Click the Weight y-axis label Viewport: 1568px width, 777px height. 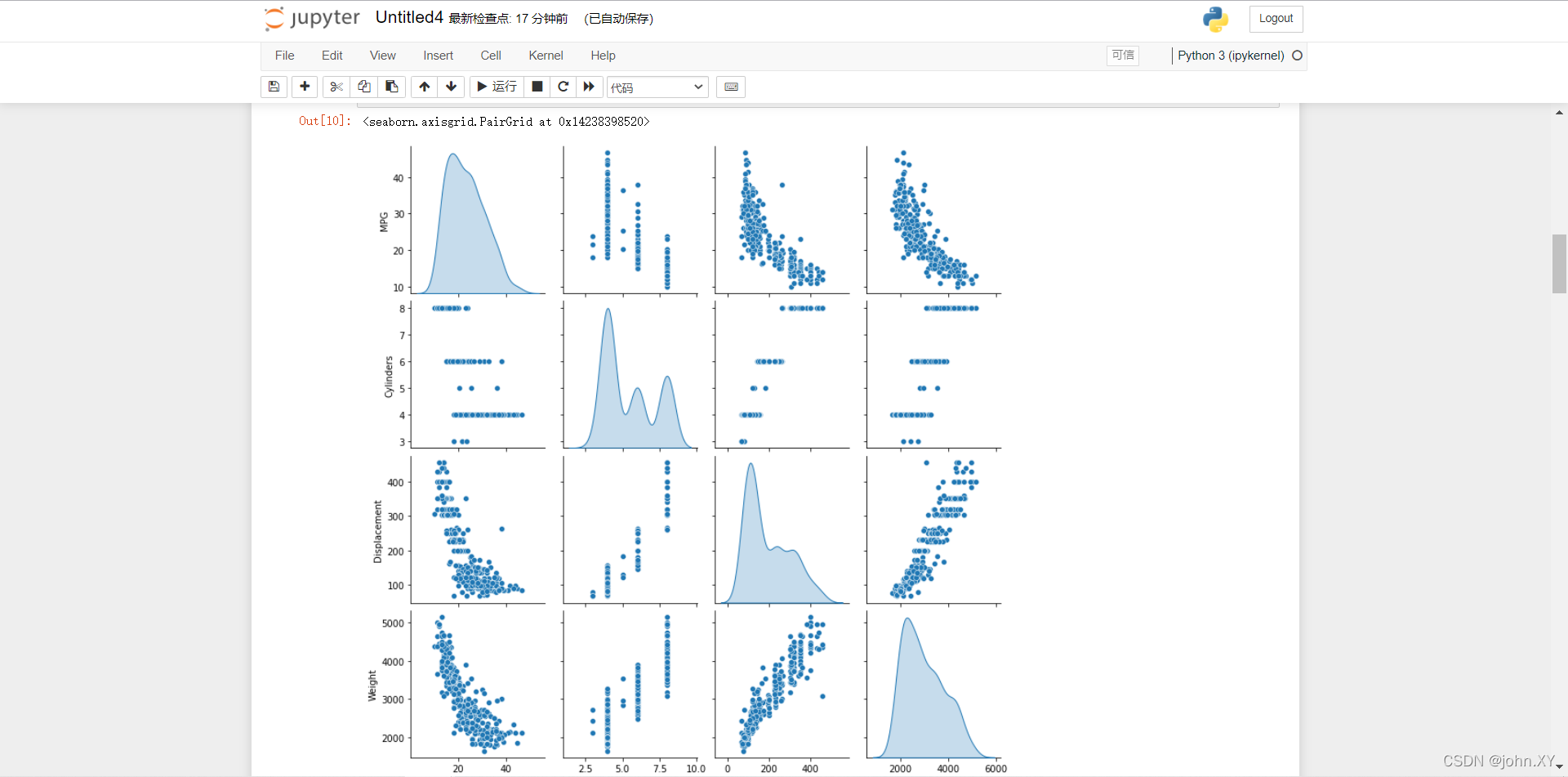coord(372,685)
